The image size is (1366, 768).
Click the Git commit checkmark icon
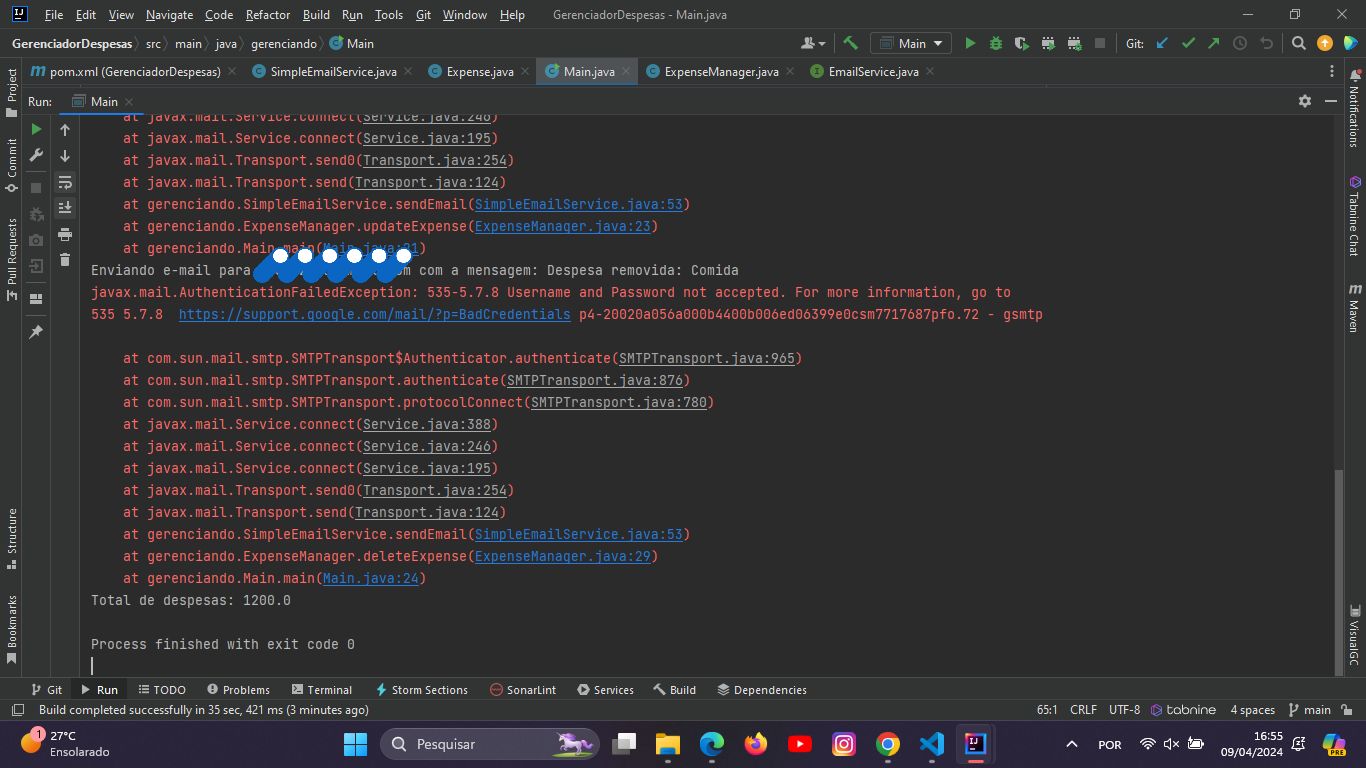pos(1188,43)
